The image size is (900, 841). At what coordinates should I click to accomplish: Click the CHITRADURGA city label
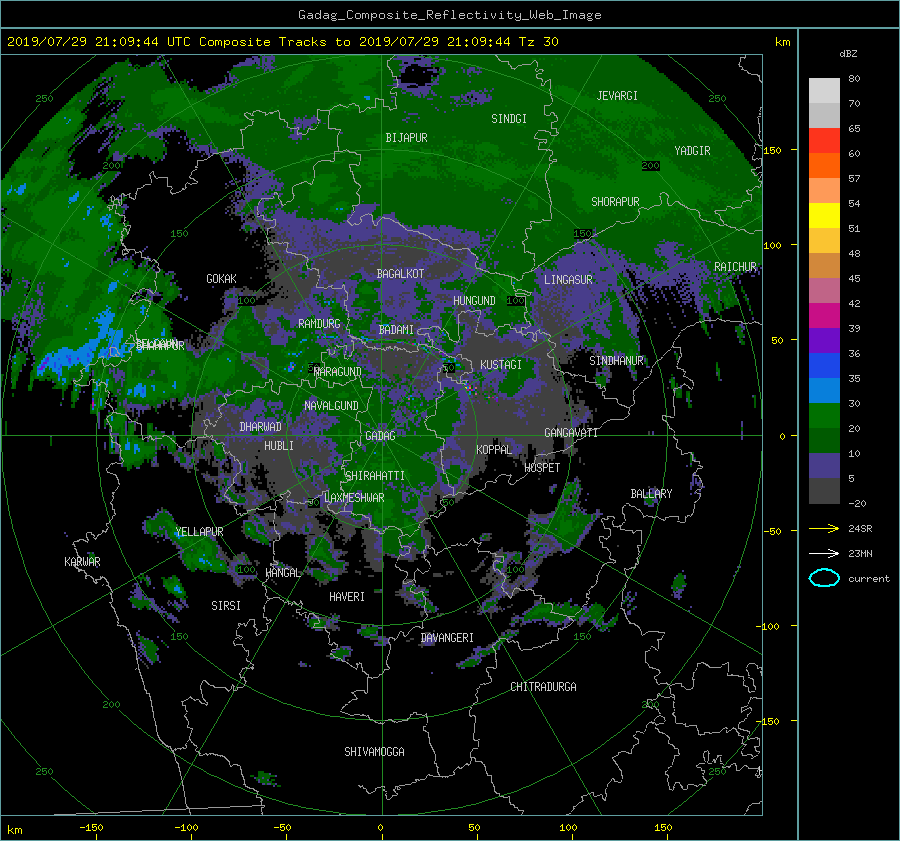(544, 687)
